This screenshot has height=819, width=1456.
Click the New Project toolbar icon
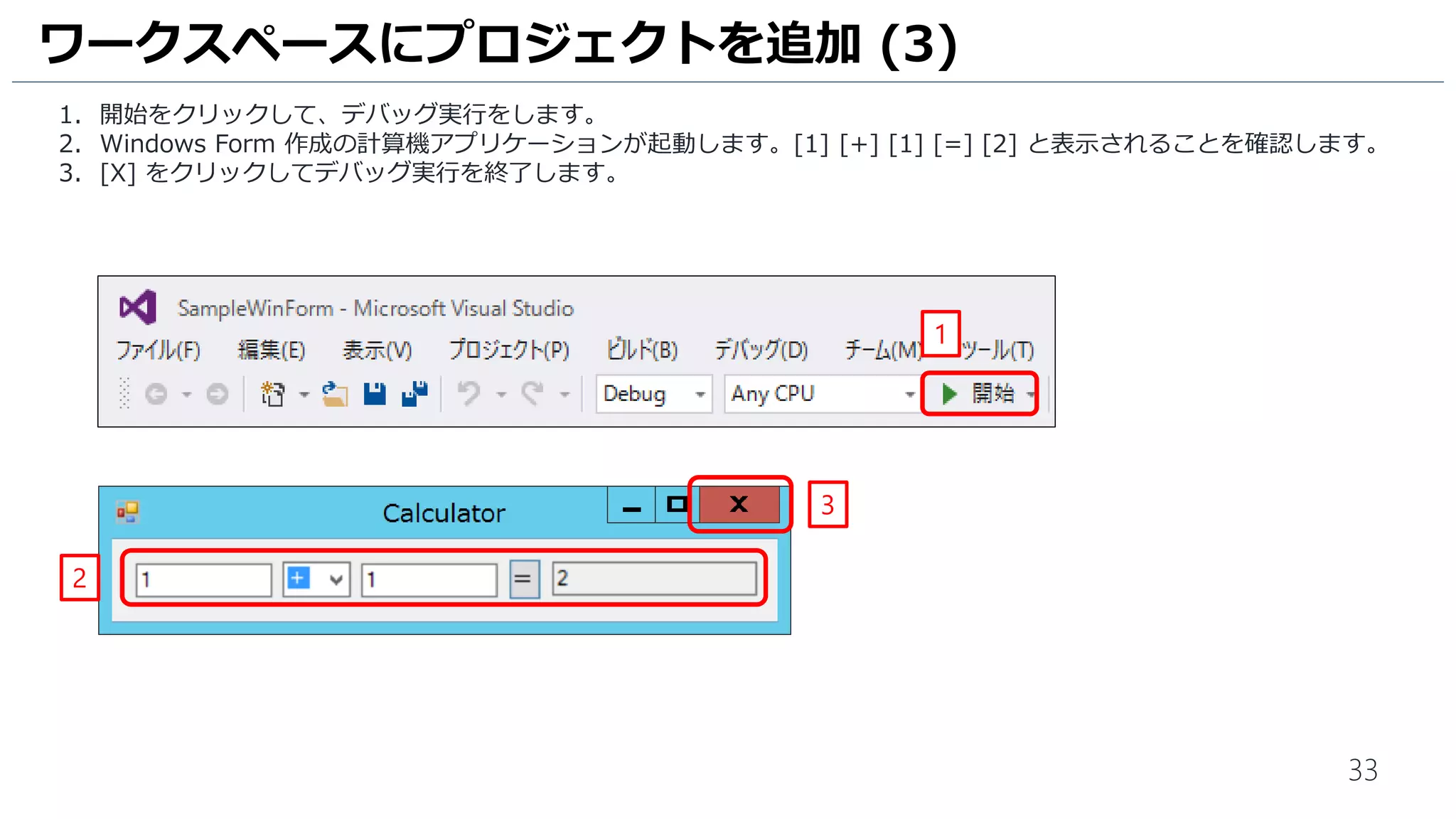tap(272, 393)
